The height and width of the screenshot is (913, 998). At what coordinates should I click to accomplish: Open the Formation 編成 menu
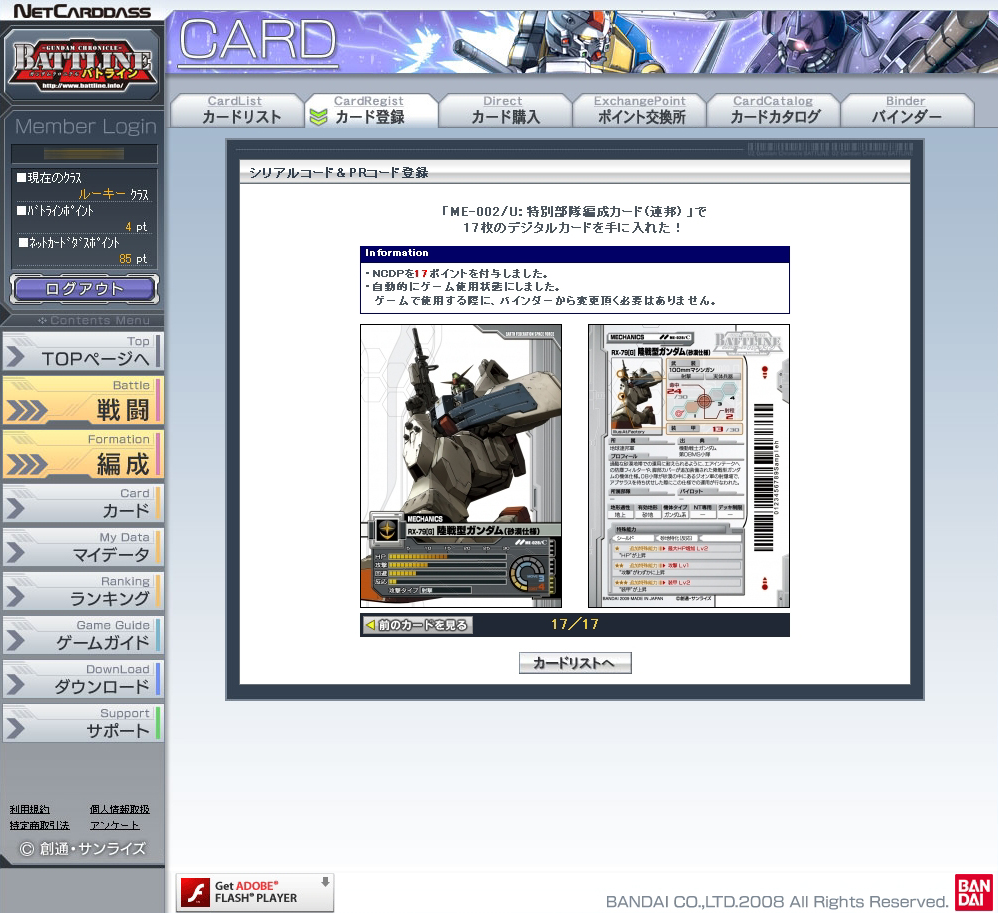[x=83, y=455]
